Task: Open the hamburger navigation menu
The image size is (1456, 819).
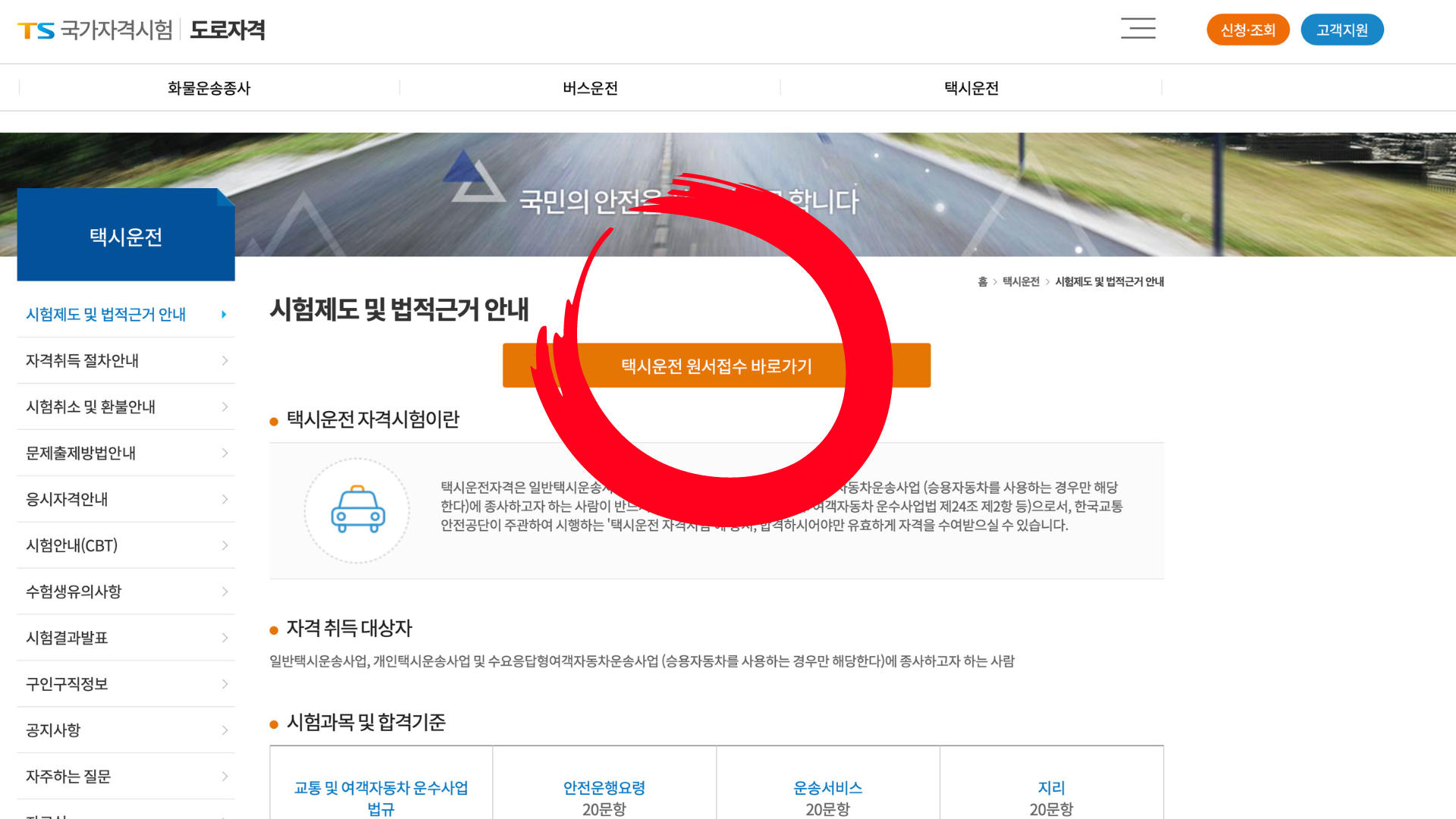Action: (x=1138, y=29)
